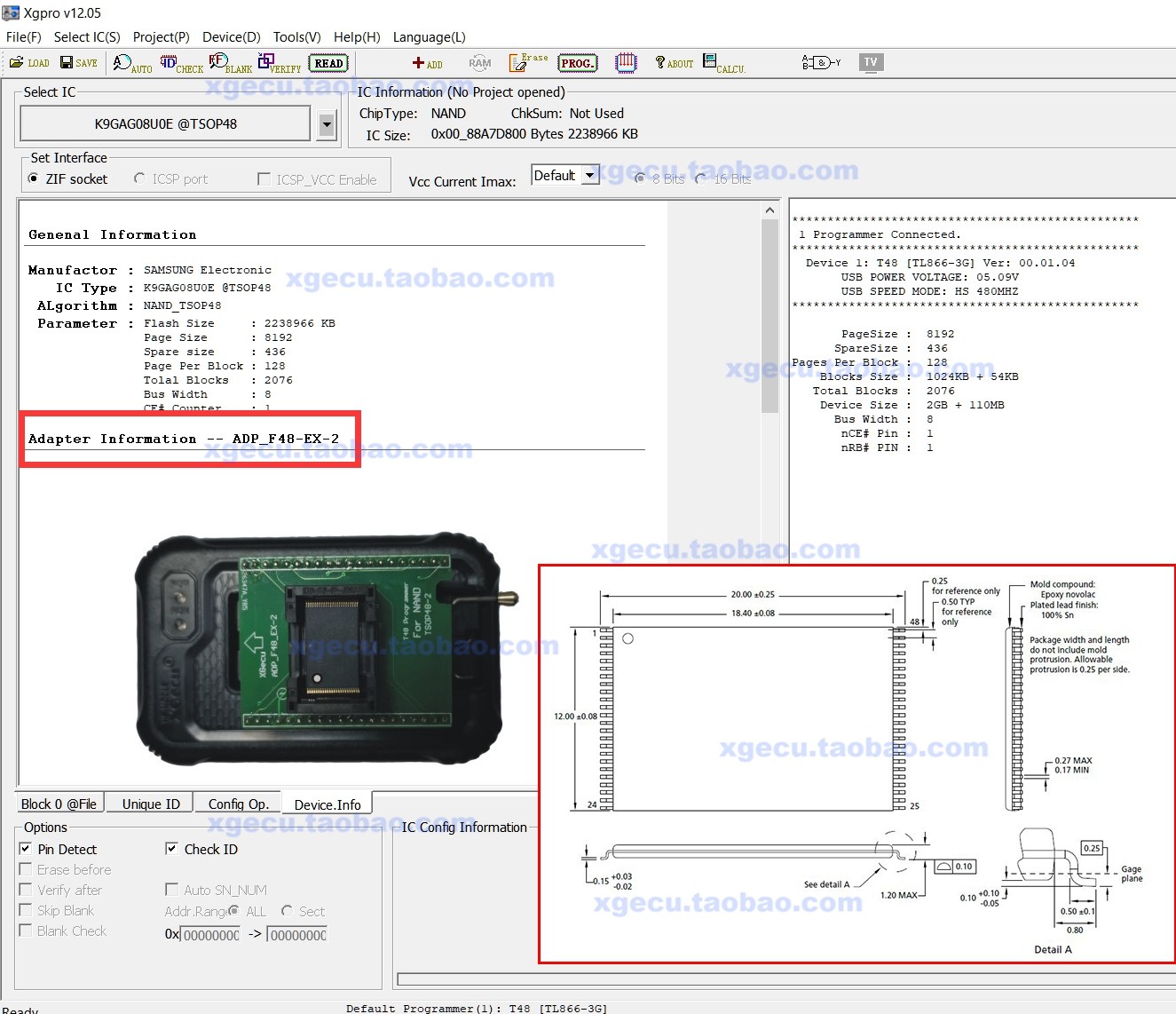Image resolution: width=1176 pixels, height=1014 pixels.
Task: Click the address range input field
Action: point(209,934)
